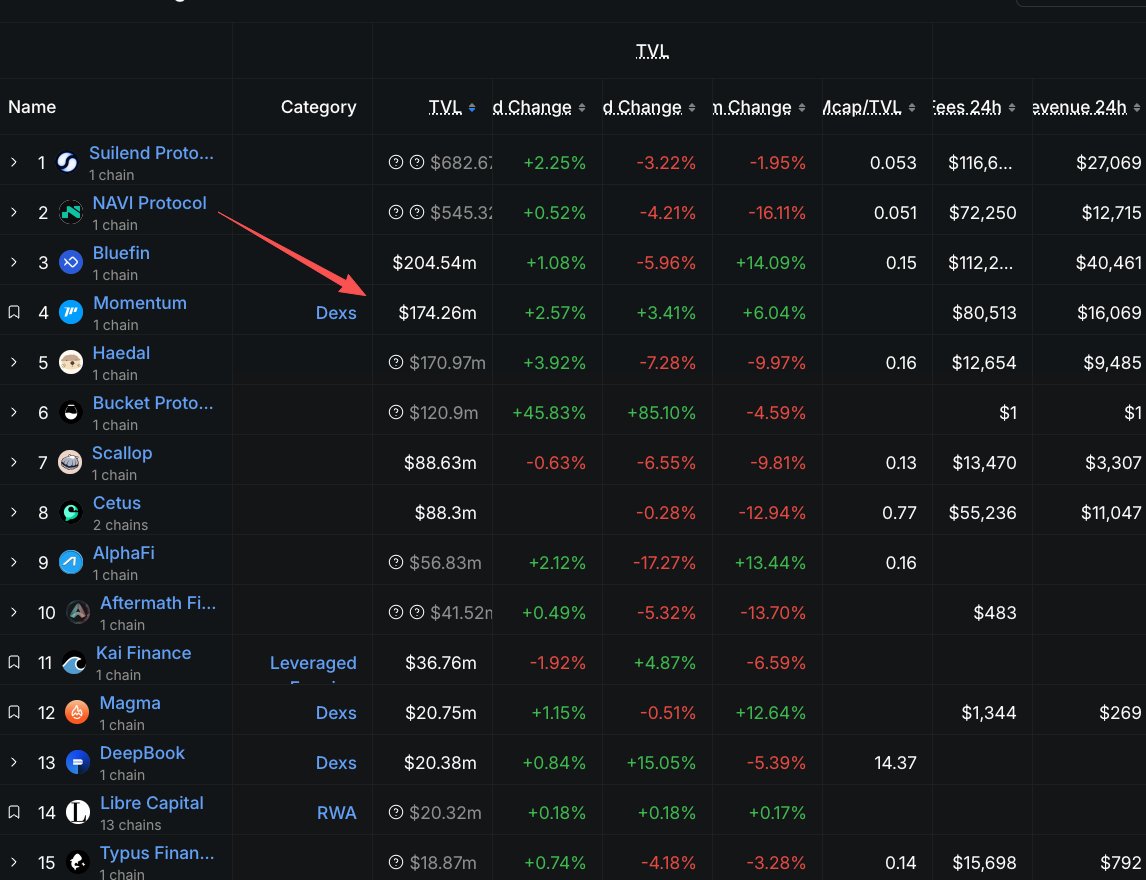Click the Suilend protocol logo icon
Viewport: 1146px width, 880px height.
67,162
